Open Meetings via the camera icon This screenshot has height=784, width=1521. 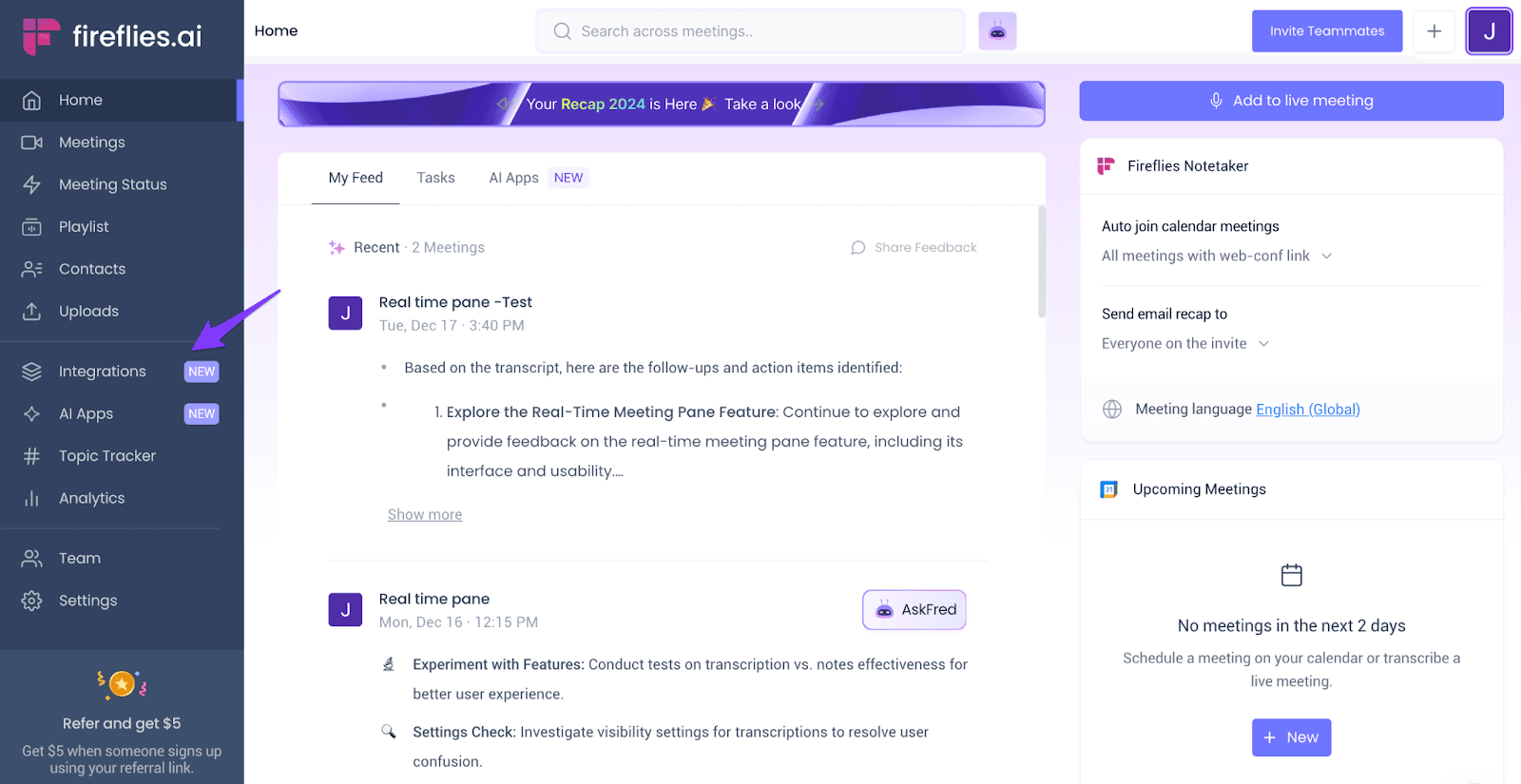[31, 143]
